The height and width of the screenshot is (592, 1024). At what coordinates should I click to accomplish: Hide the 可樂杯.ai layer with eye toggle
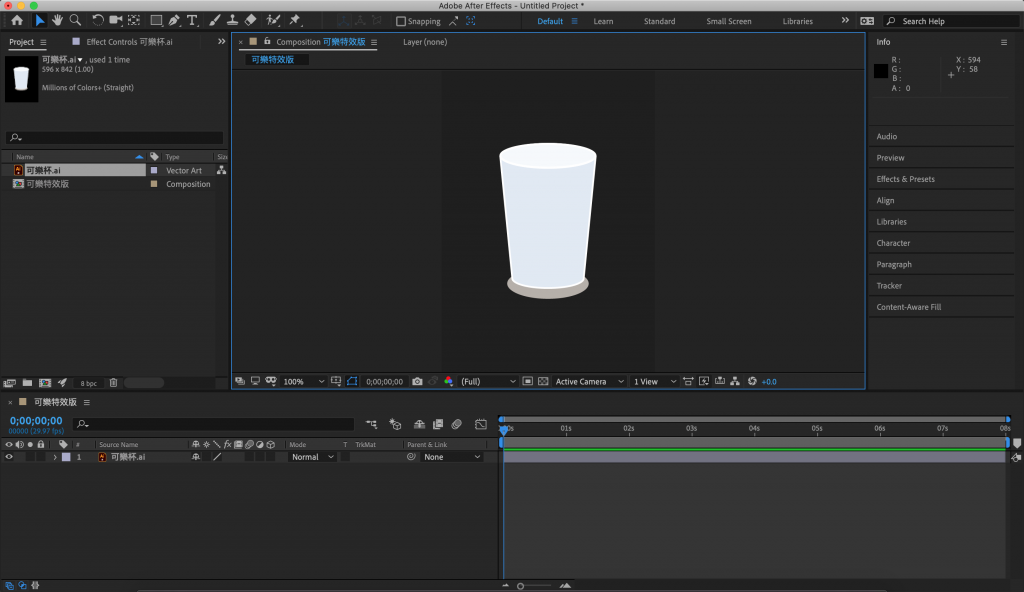(x=9, y=457)
